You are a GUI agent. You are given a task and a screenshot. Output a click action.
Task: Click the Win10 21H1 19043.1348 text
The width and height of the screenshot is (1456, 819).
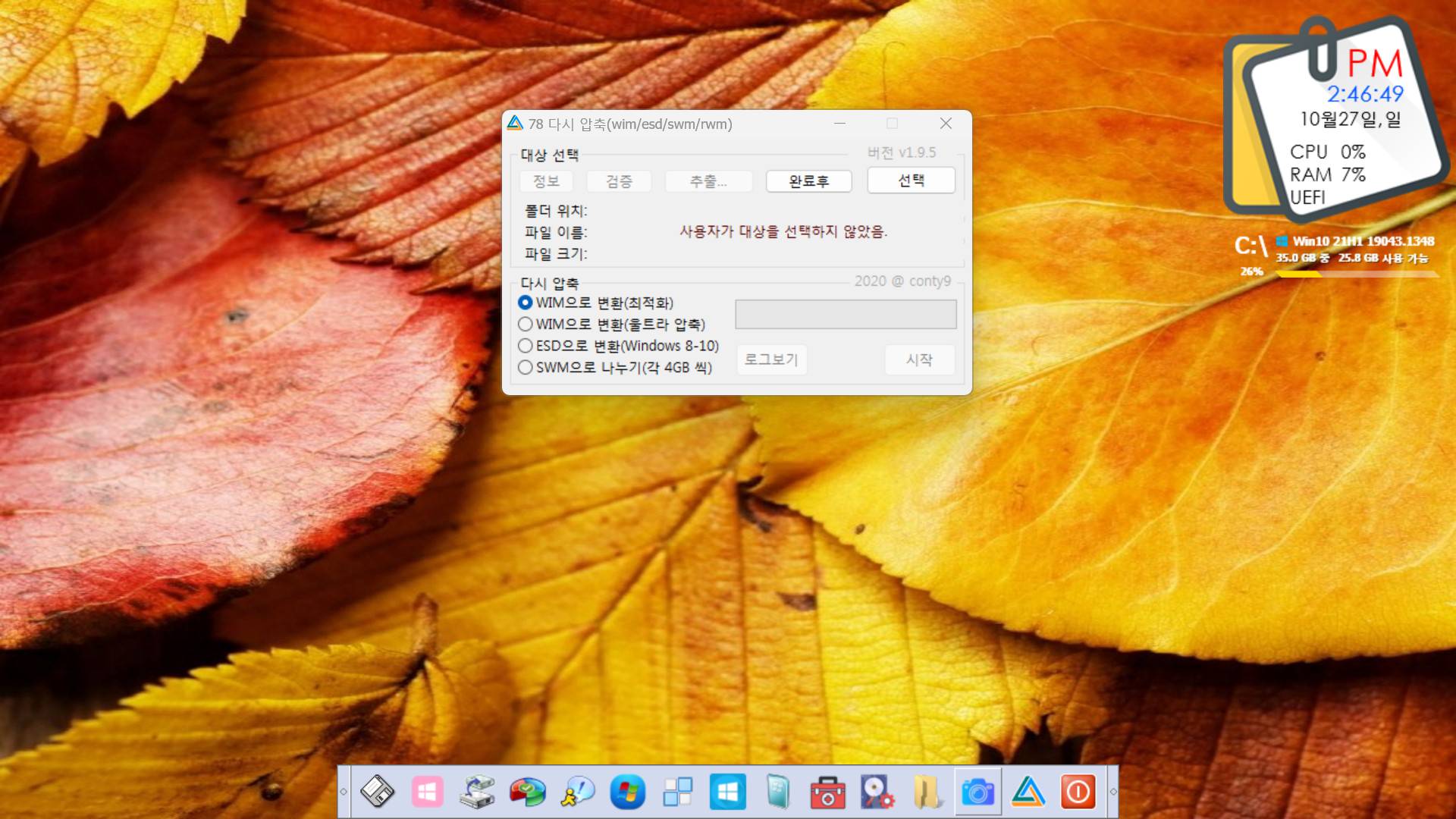coord(1363,241)
